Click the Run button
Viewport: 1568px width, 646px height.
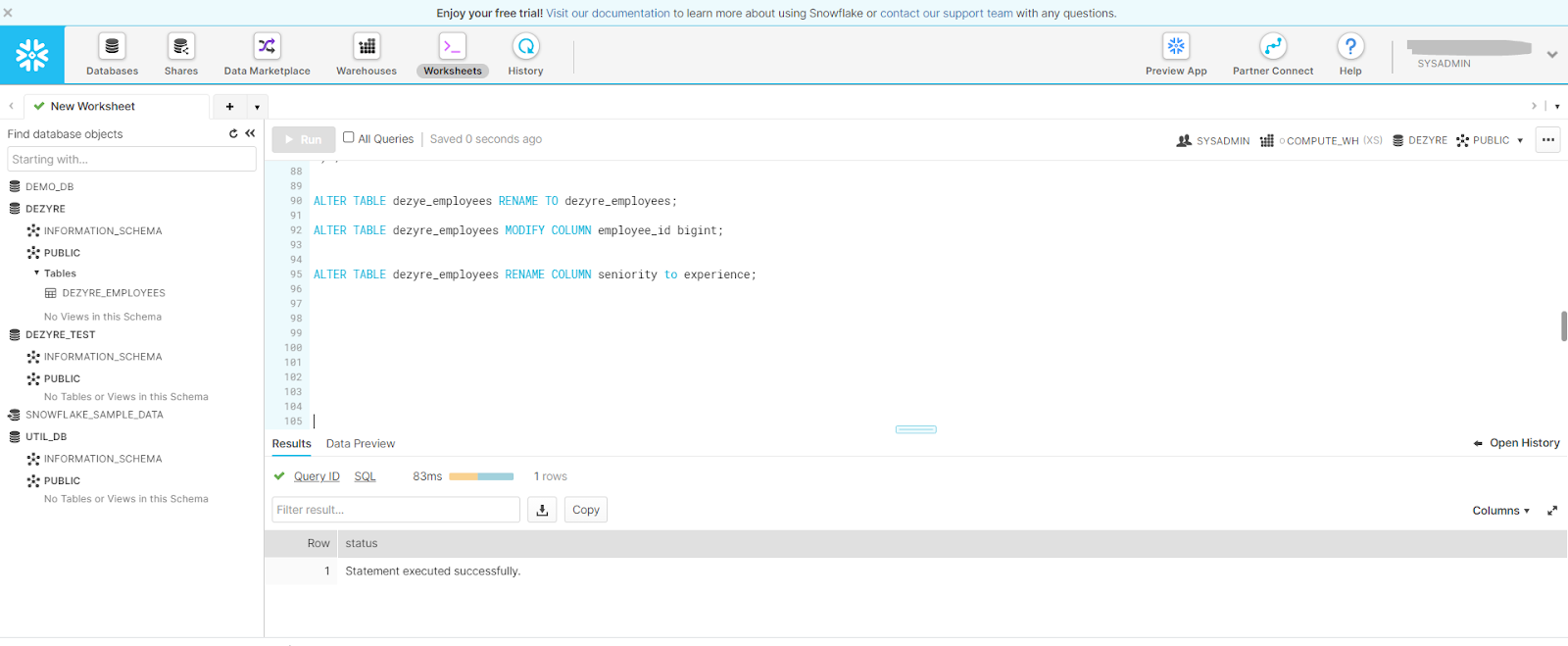304,139
